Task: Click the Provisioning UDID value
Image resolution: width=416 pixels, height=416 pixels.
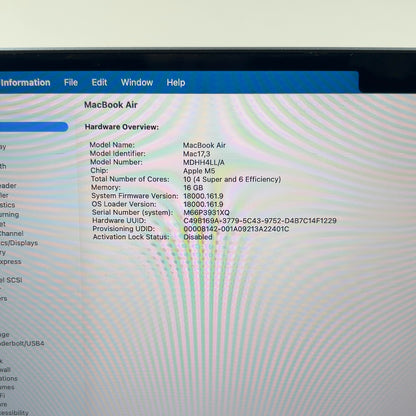Action: pos(236,229)
